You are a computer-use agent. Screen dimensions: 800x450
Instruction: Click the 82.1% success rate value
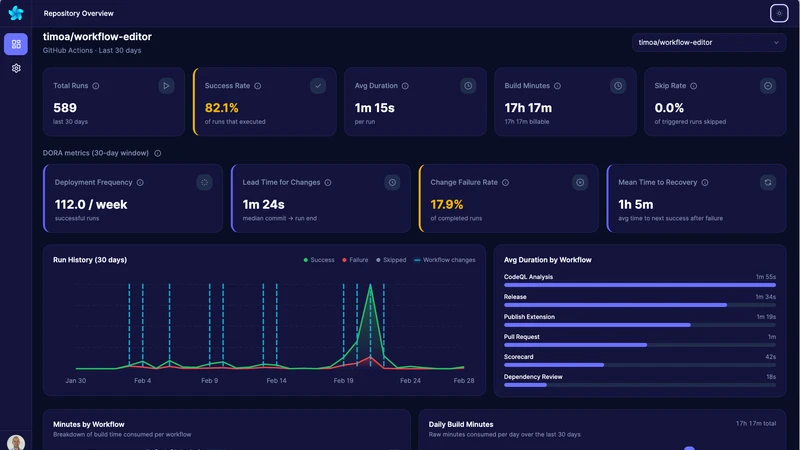221,108
